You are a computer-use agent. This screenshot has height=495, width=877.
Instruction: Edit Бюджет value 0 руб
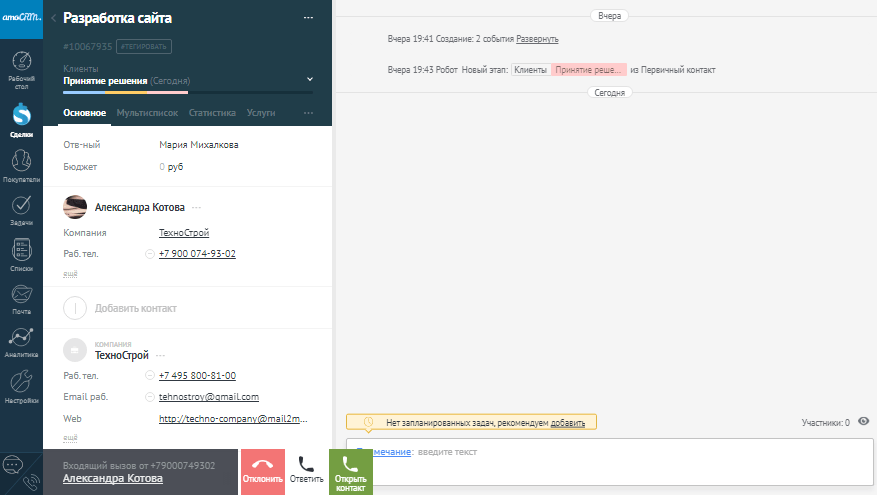pos(171,167)
